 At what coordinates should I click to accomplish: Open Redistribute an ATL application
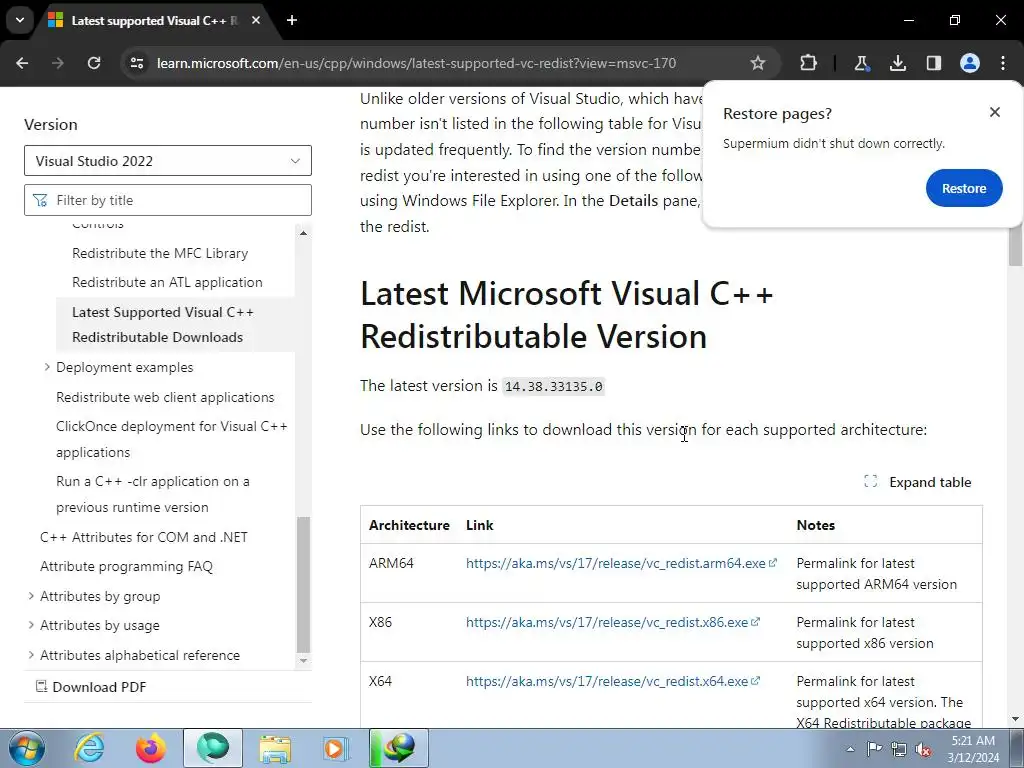coord(167,282)
